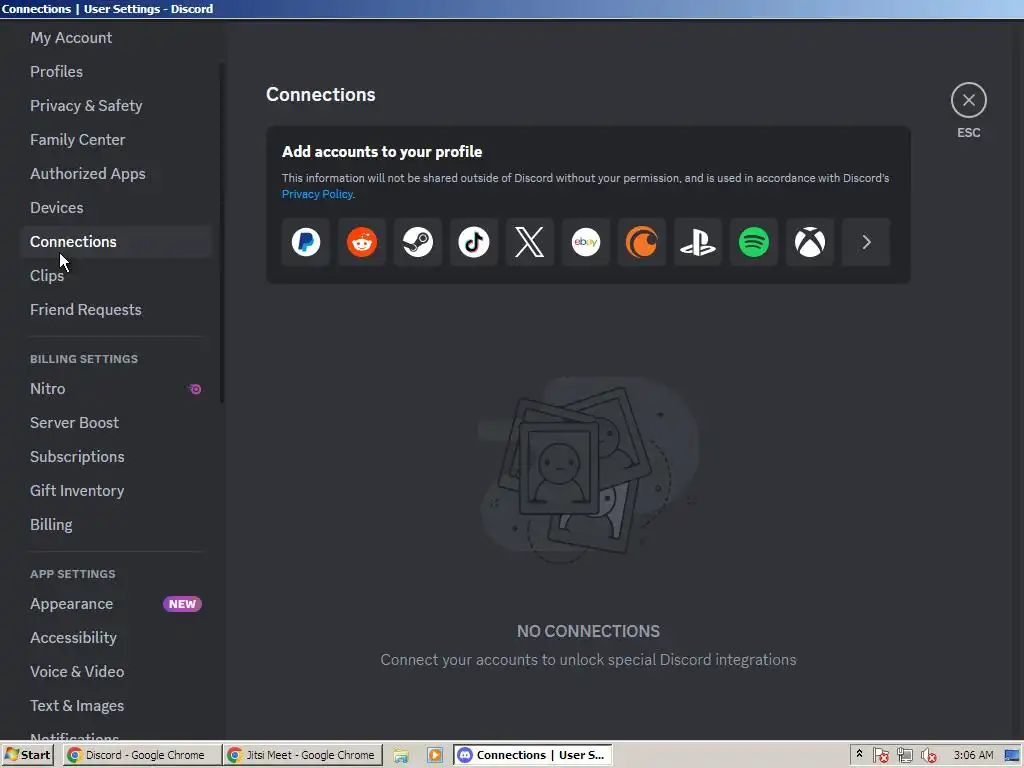Expand hidden system tray icons

click(x=859, y=754)
